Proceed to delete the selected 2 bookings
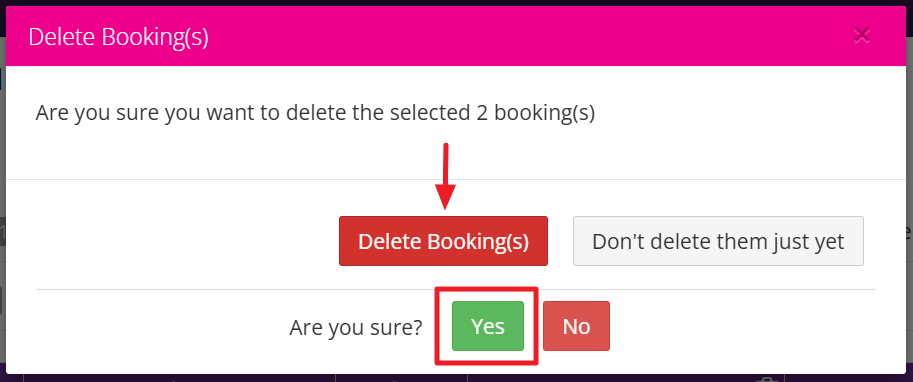 443,241
